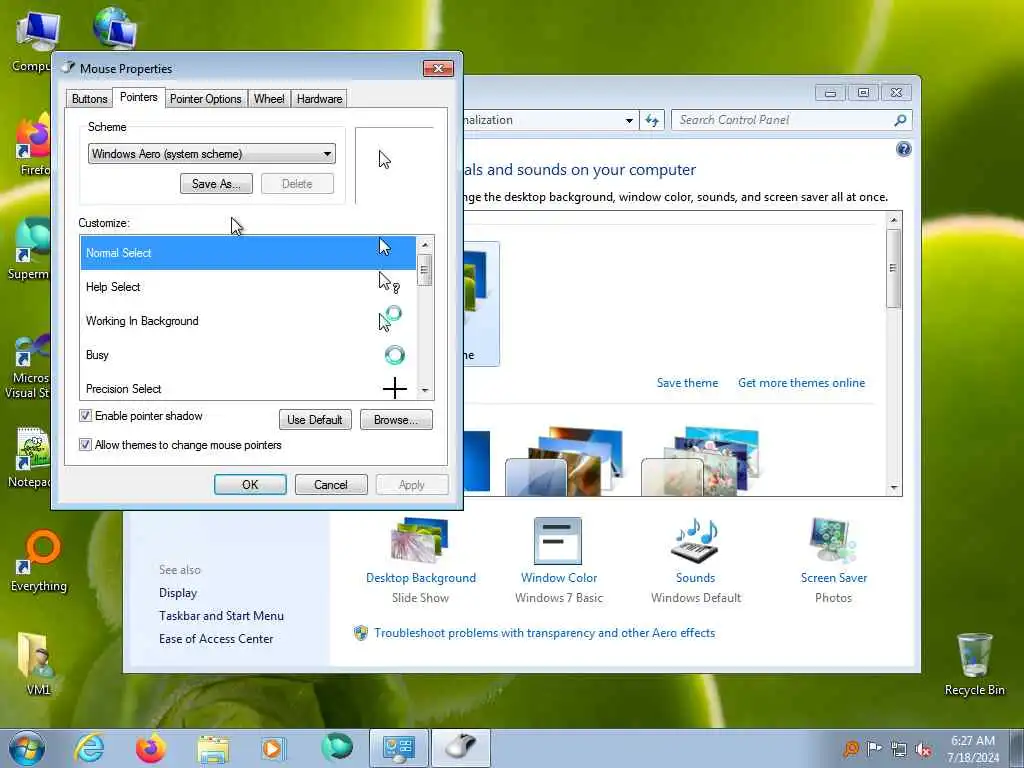
Task: Launch Internet Explorer from taskbar
Action: click(x=89, y=748)
